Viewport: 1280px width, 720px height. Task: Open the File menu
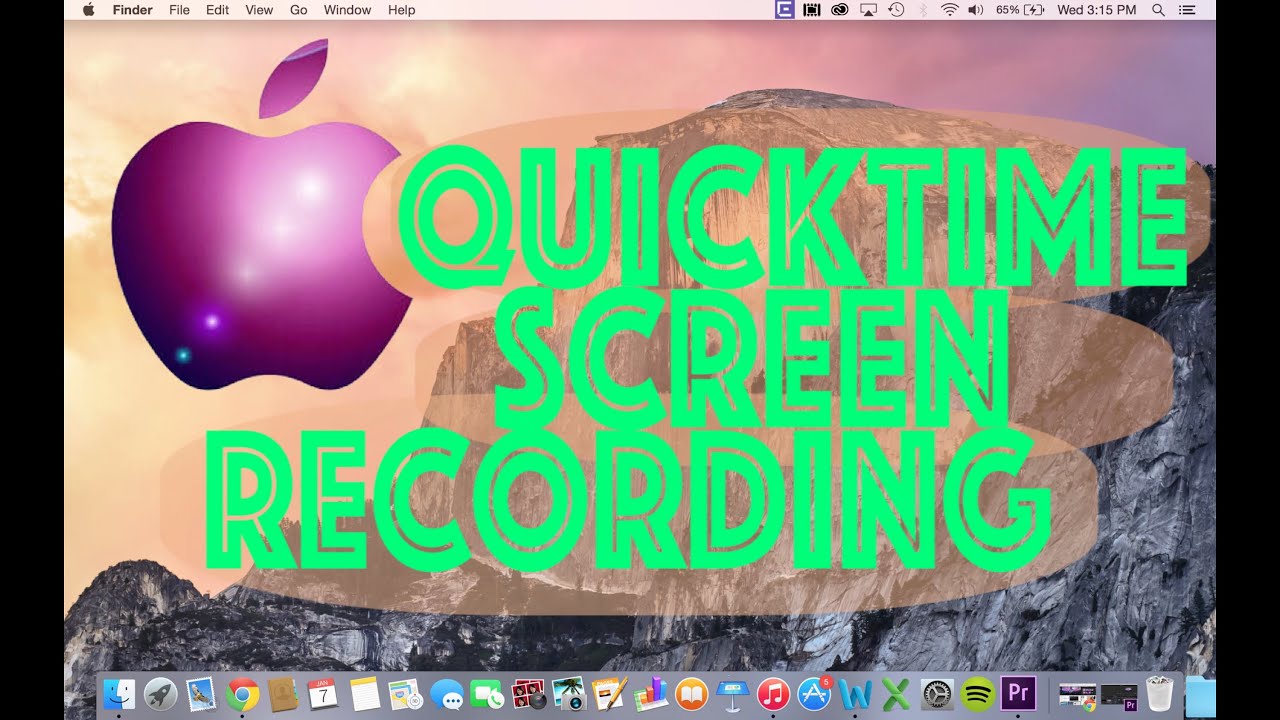[x=179, y=10]
